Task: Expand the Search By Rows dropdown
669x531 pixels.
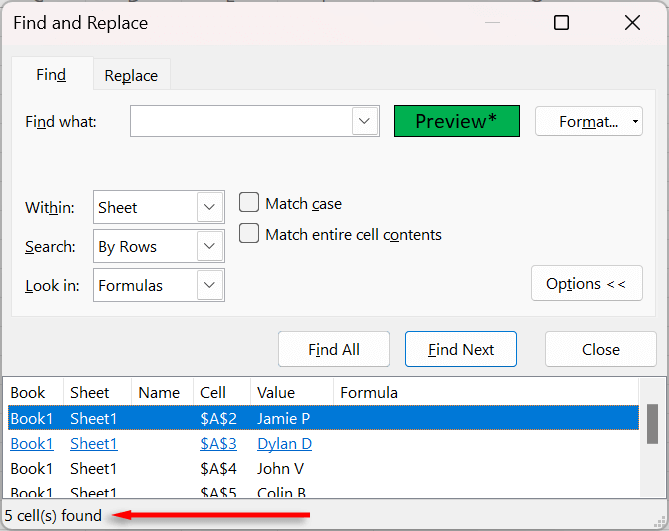Action: (x=210, y=247)
